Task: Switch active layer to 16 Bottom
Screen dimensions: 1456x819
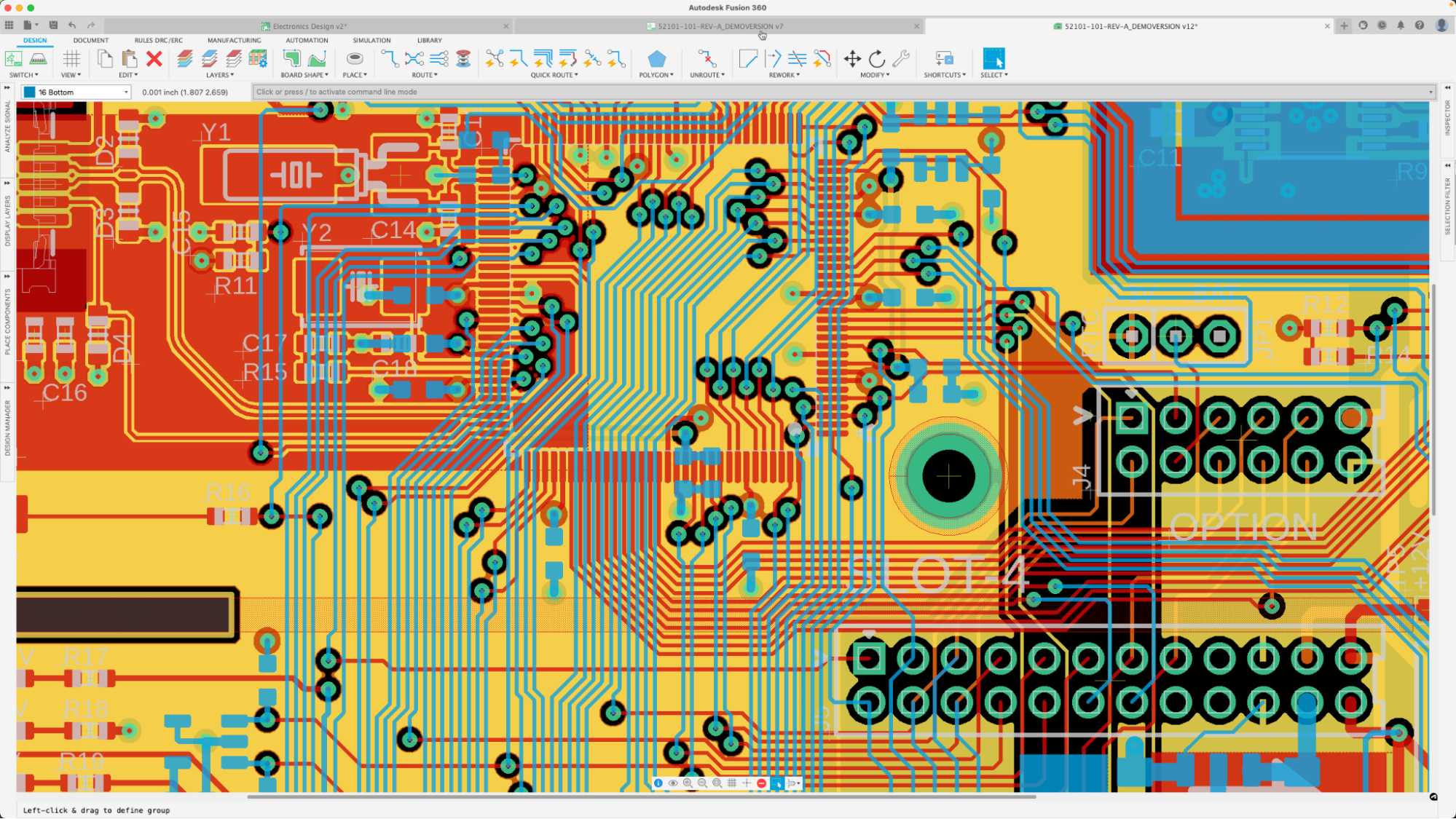Action: pos(74,91)
